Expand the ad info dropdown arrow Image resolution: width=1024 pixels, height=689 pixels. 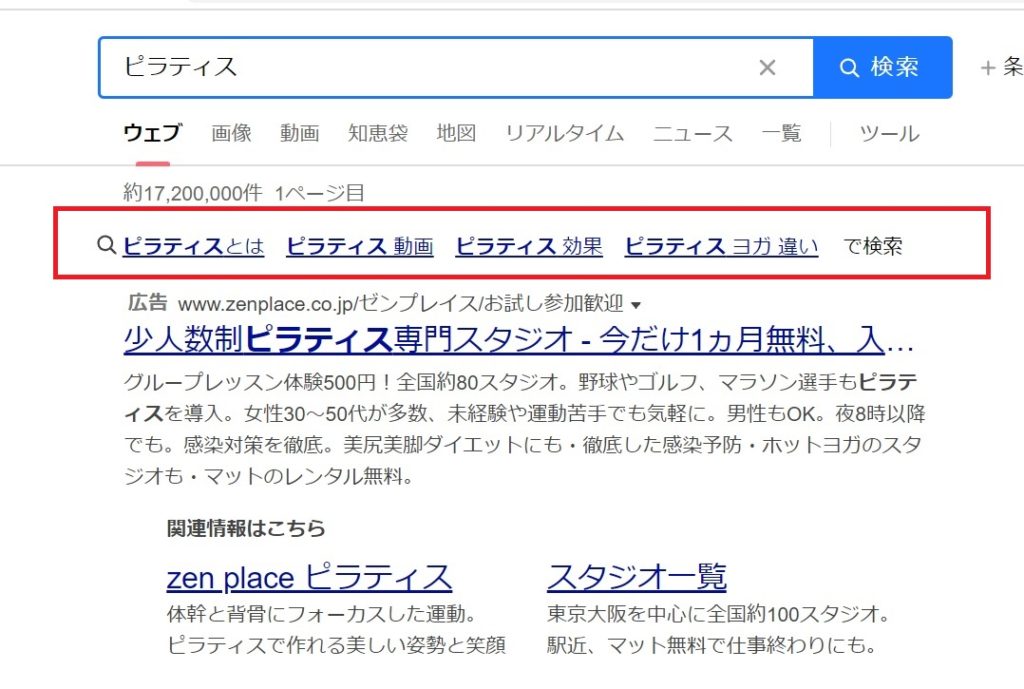coord(637,304)
